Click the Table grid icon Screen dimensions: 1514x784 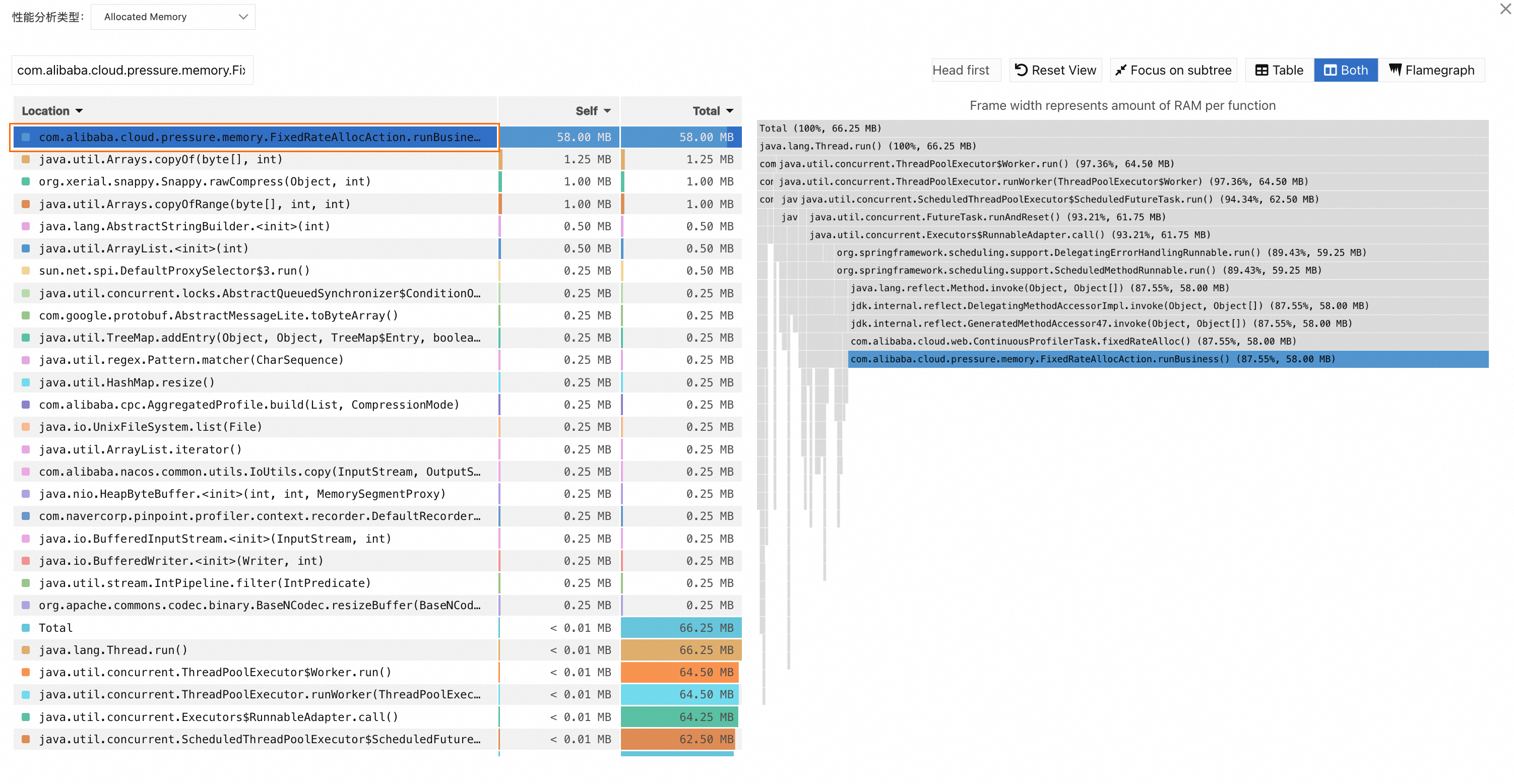click(x=1261, y=70)
